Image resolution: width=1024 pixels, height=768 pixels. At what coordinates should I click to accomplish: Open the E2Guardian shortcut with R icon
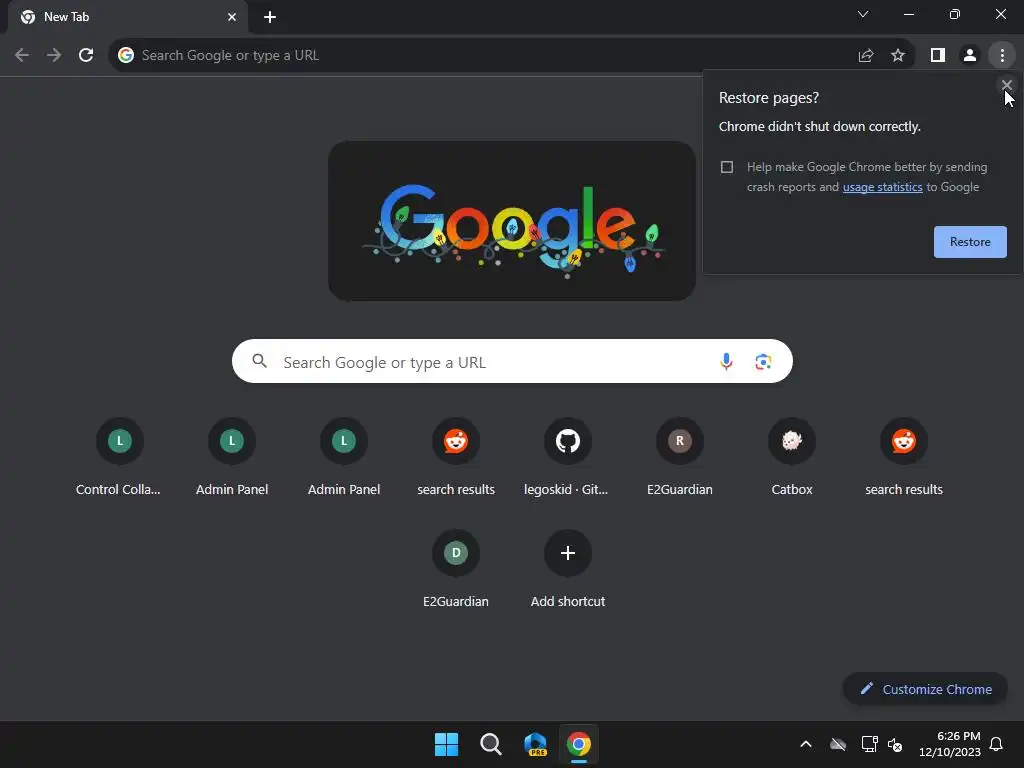click(x=680, y=457)
